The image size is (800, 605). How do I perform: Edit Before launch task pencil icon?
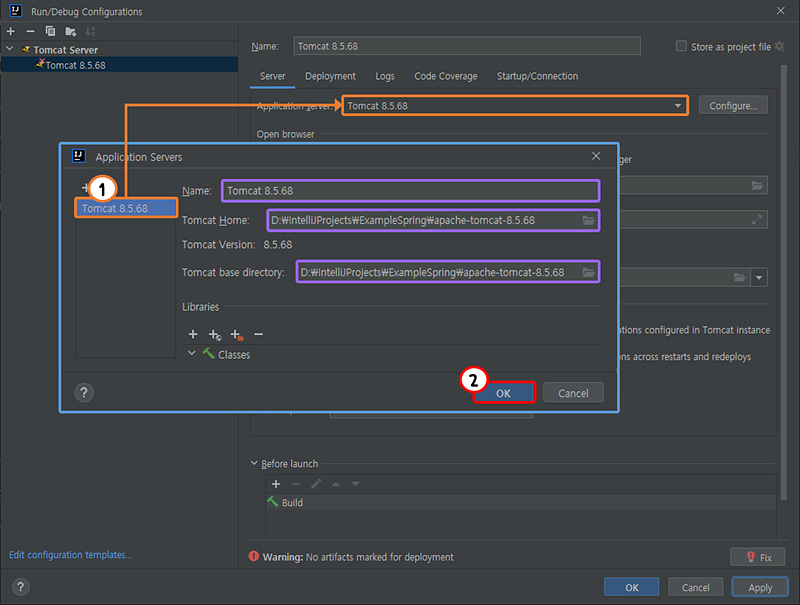[x=316, y=484]
